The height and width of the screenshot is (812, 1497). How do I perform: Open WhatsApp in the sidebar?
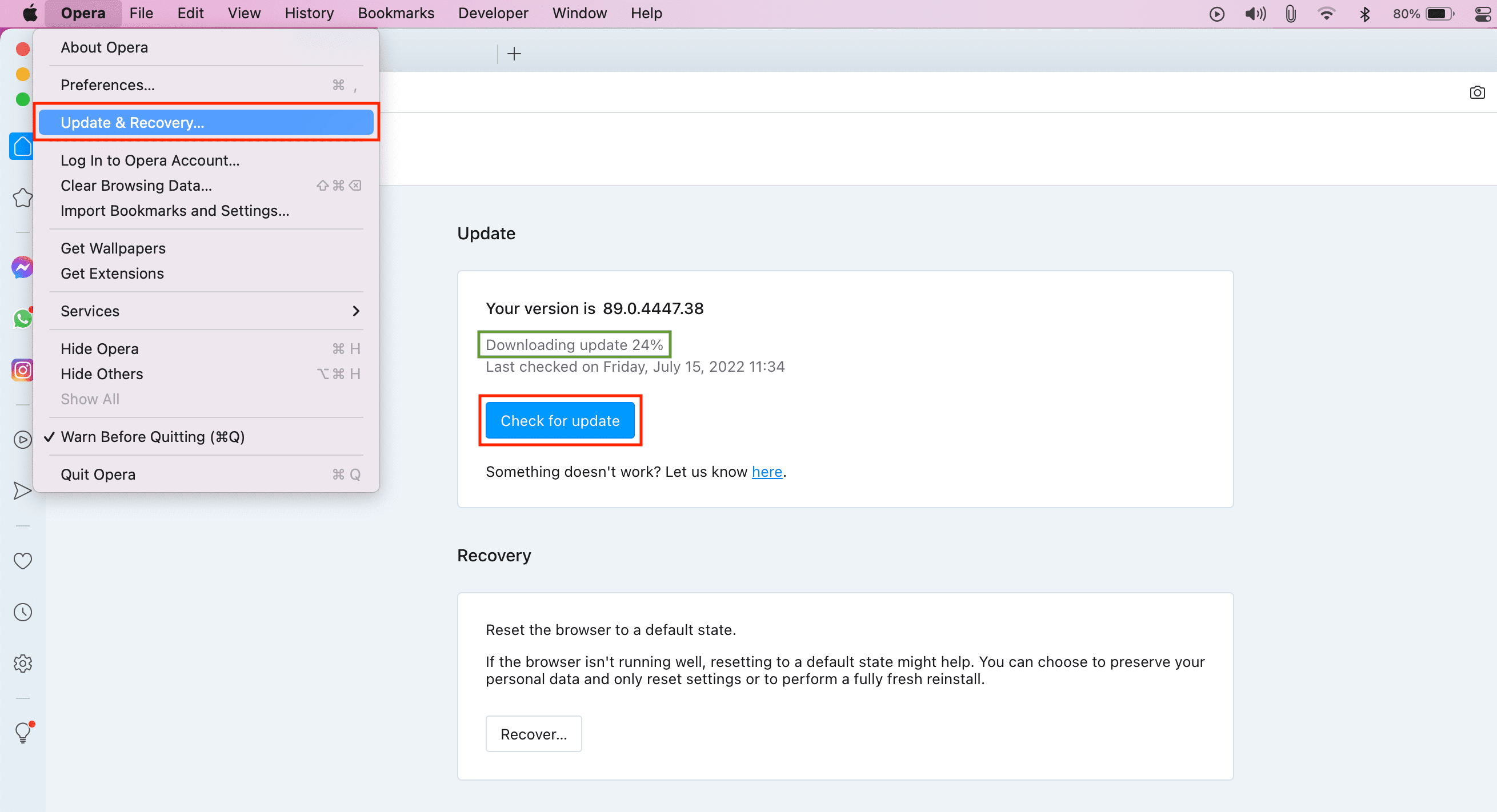(23, 318)
